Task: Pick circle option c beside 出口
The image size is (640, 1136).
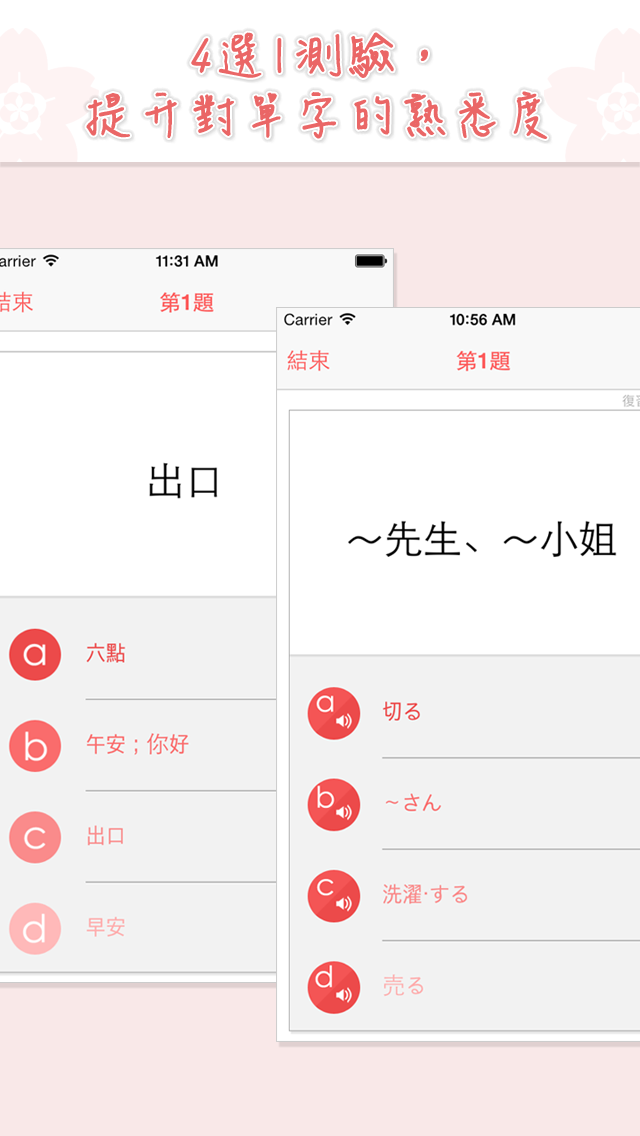Action: tap(35, 837)
